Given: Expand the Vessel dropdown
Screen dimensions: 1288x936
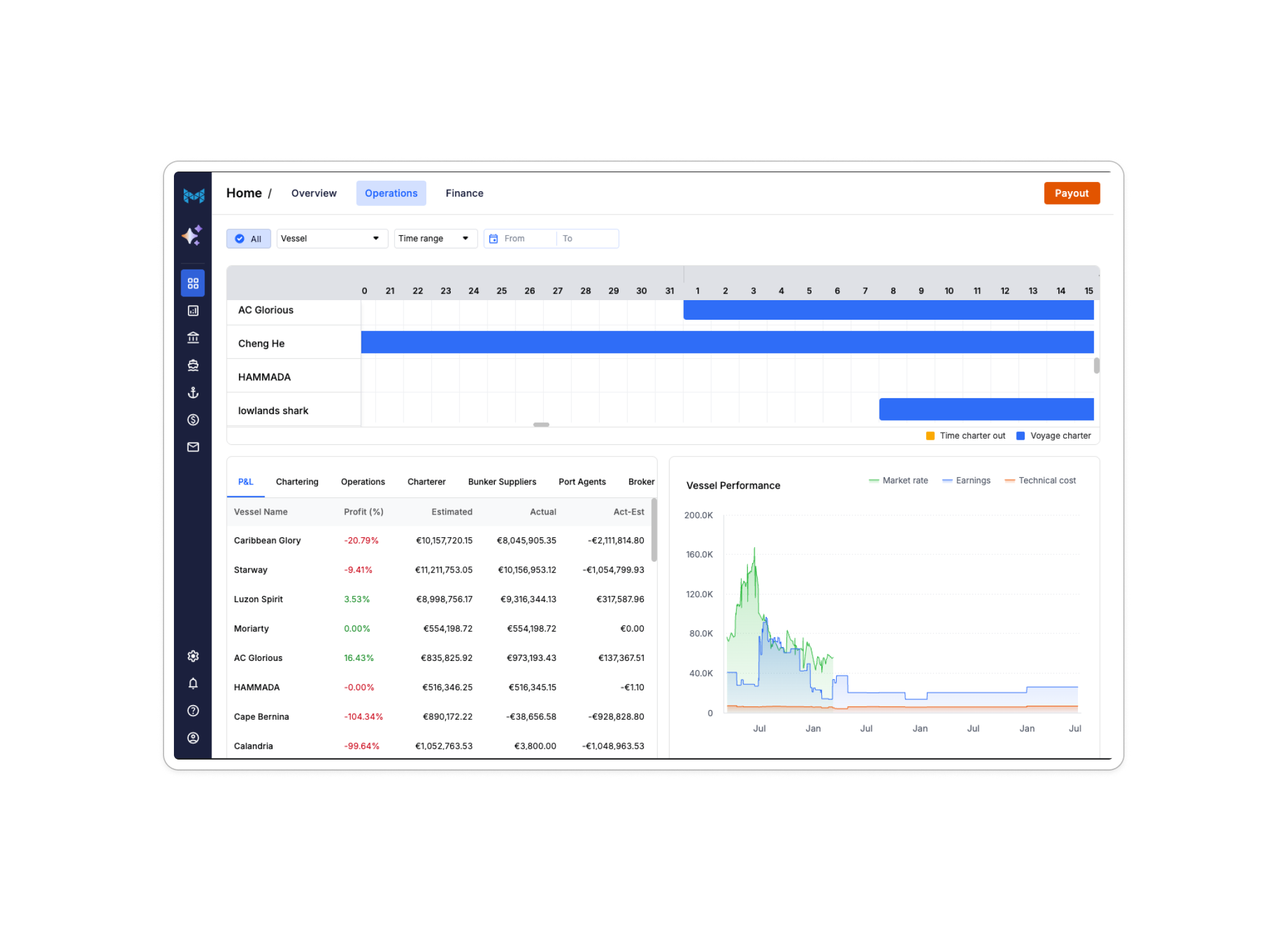Looking at the screenshot, I should [331, 238].
